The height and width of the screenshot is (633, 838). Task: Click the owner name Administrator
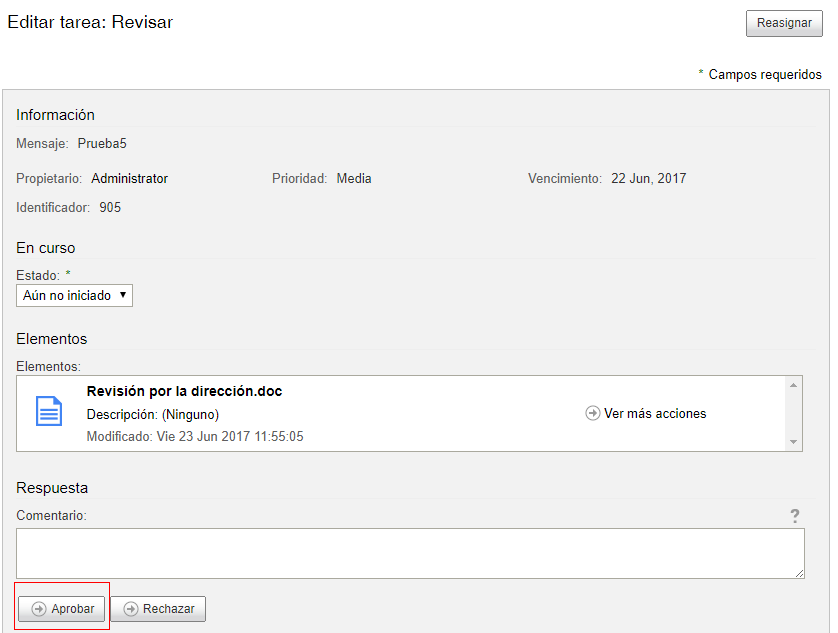[x=129, y=179]
